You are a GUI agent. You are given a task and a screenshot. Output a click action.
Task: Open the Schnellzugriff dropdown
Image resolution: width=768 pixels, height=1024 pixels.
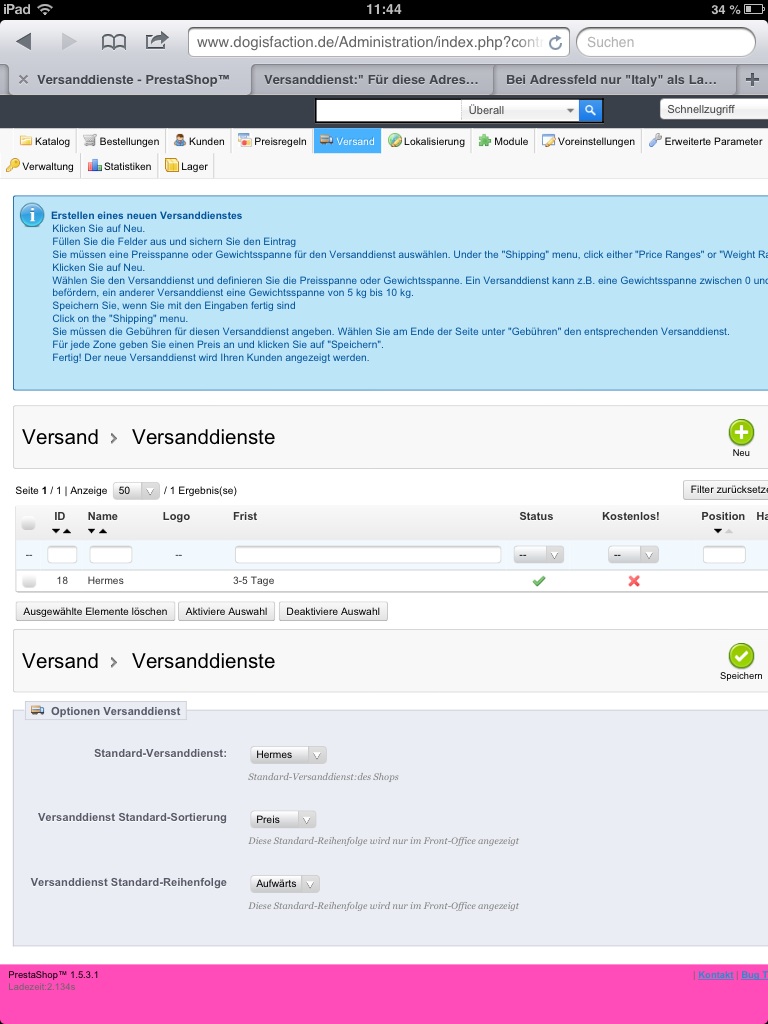point(714,109)
